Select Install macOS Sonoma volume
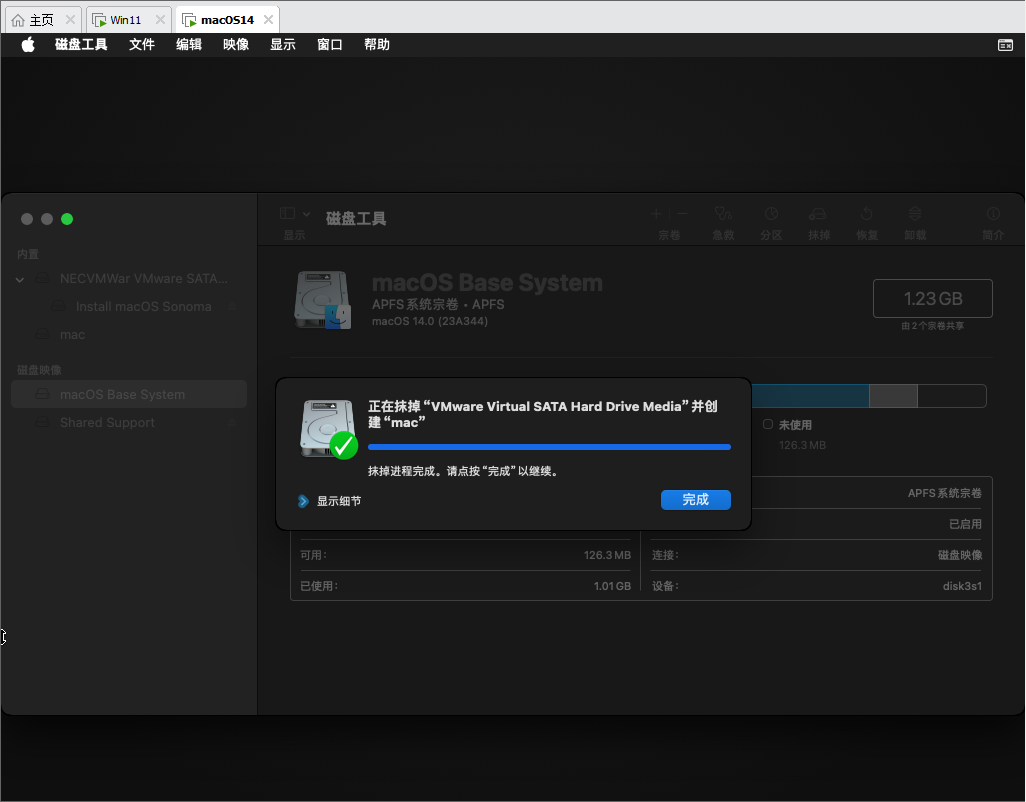 (129, 307)
